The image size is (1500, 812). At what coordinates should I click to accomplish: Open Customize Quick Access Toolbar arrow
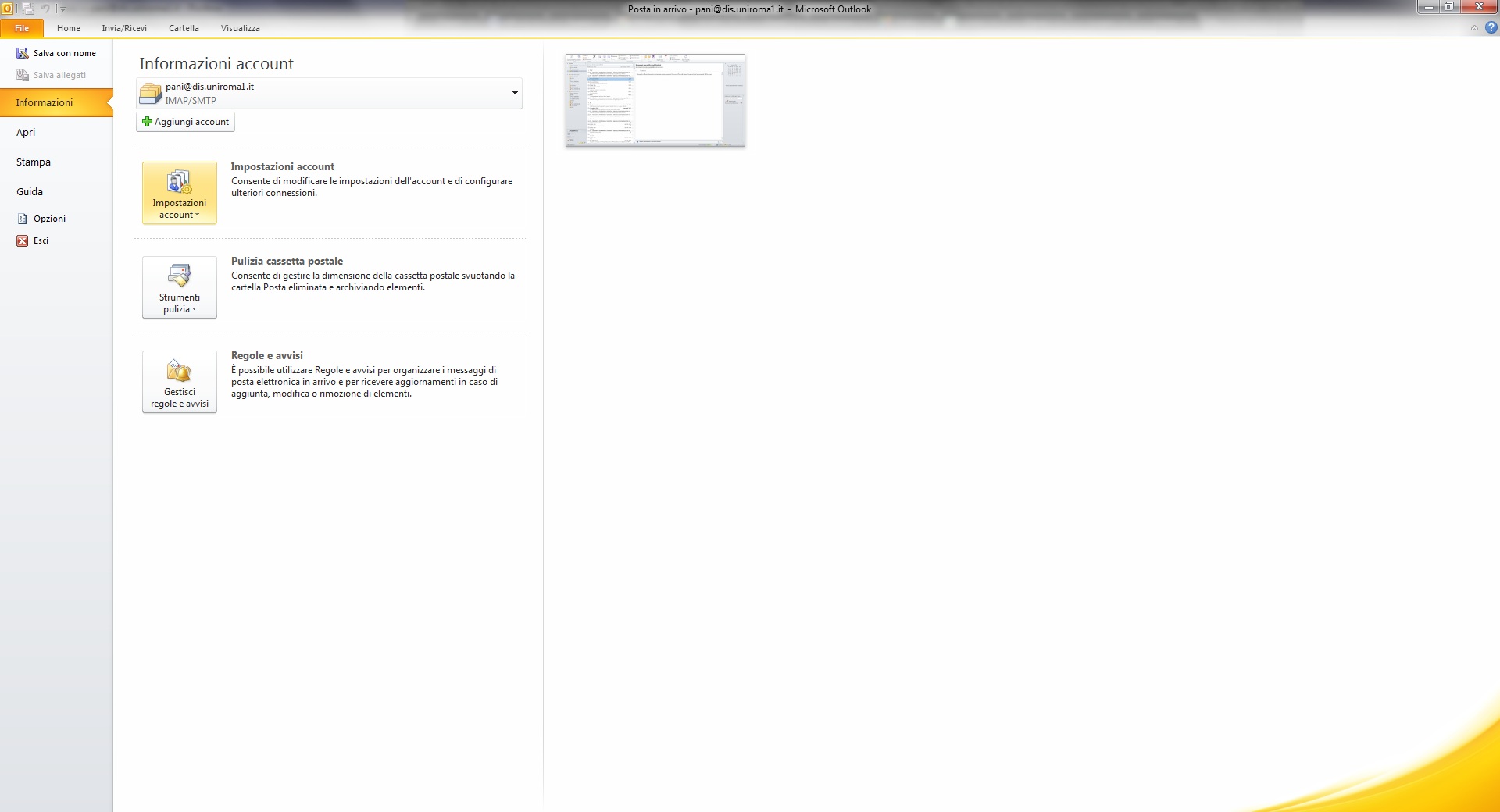[63, 9]
